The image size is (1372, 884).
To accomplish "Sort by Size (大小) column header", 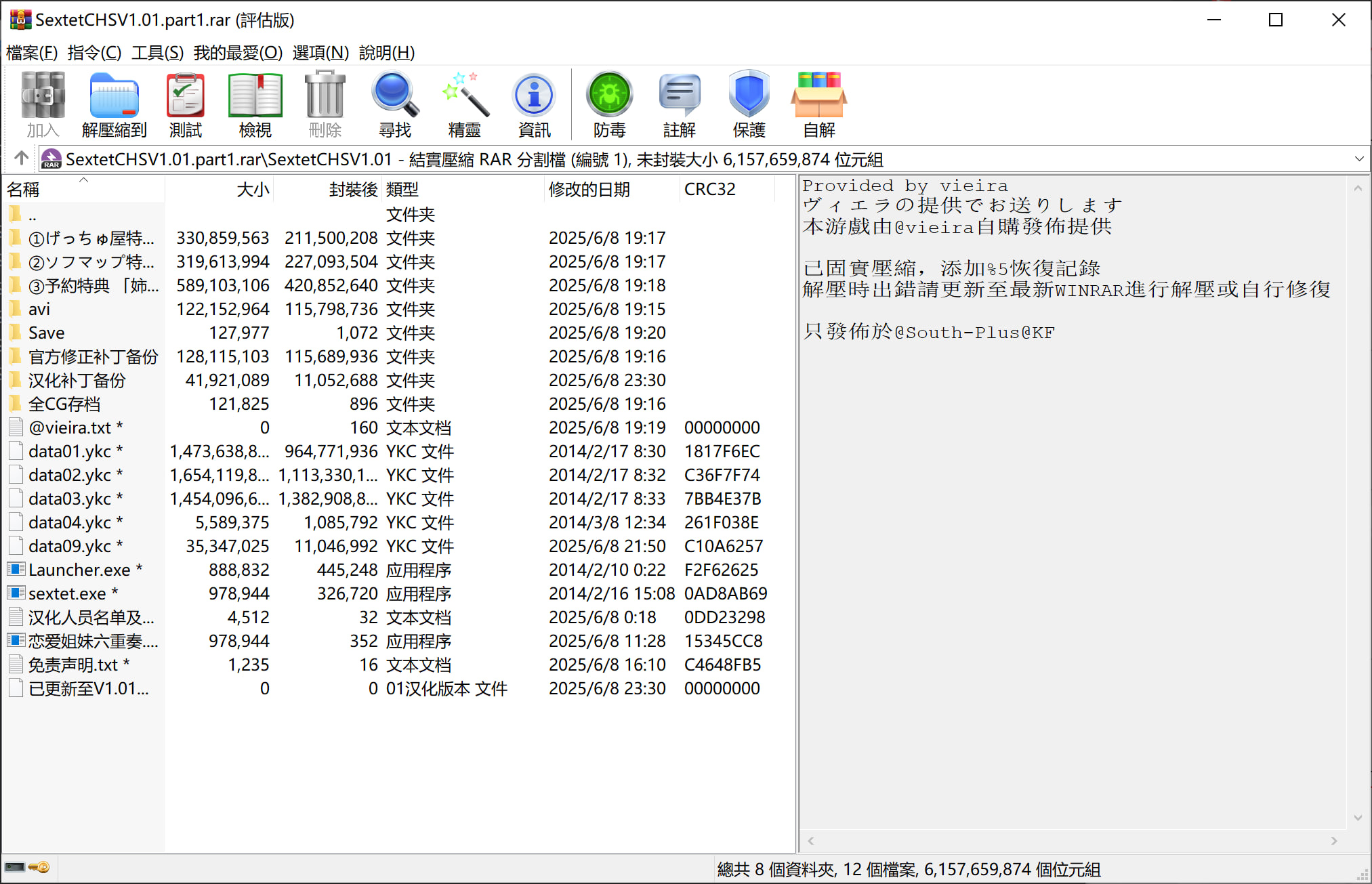I will pos(252,190).
